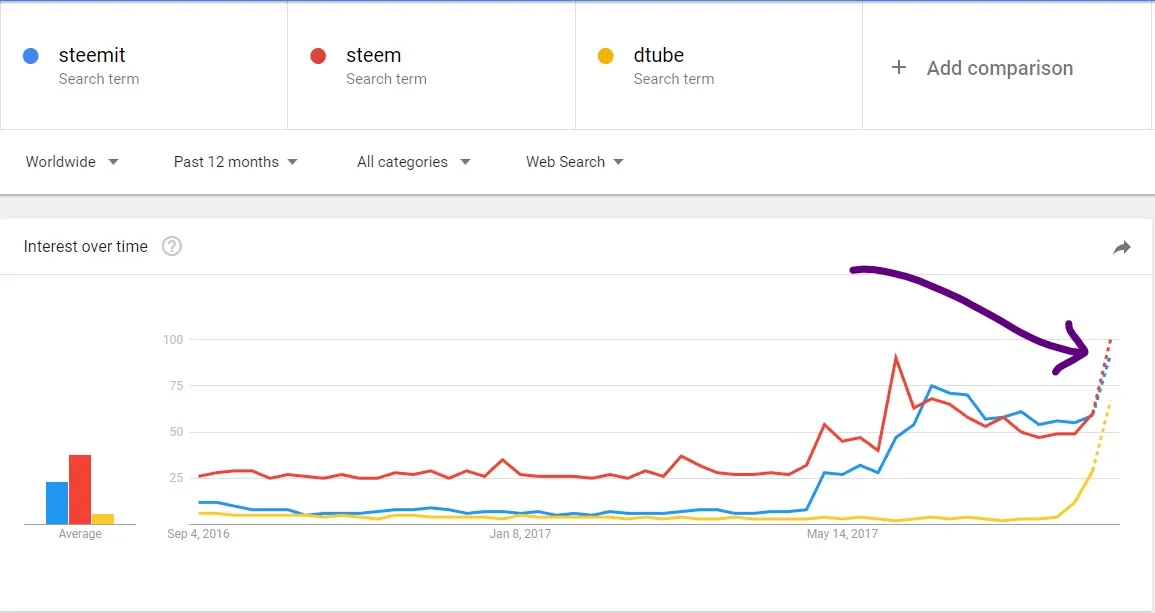Open the Interest over time help icon
Viewport: 1155px width, 613px height.
tap(172, 246)
